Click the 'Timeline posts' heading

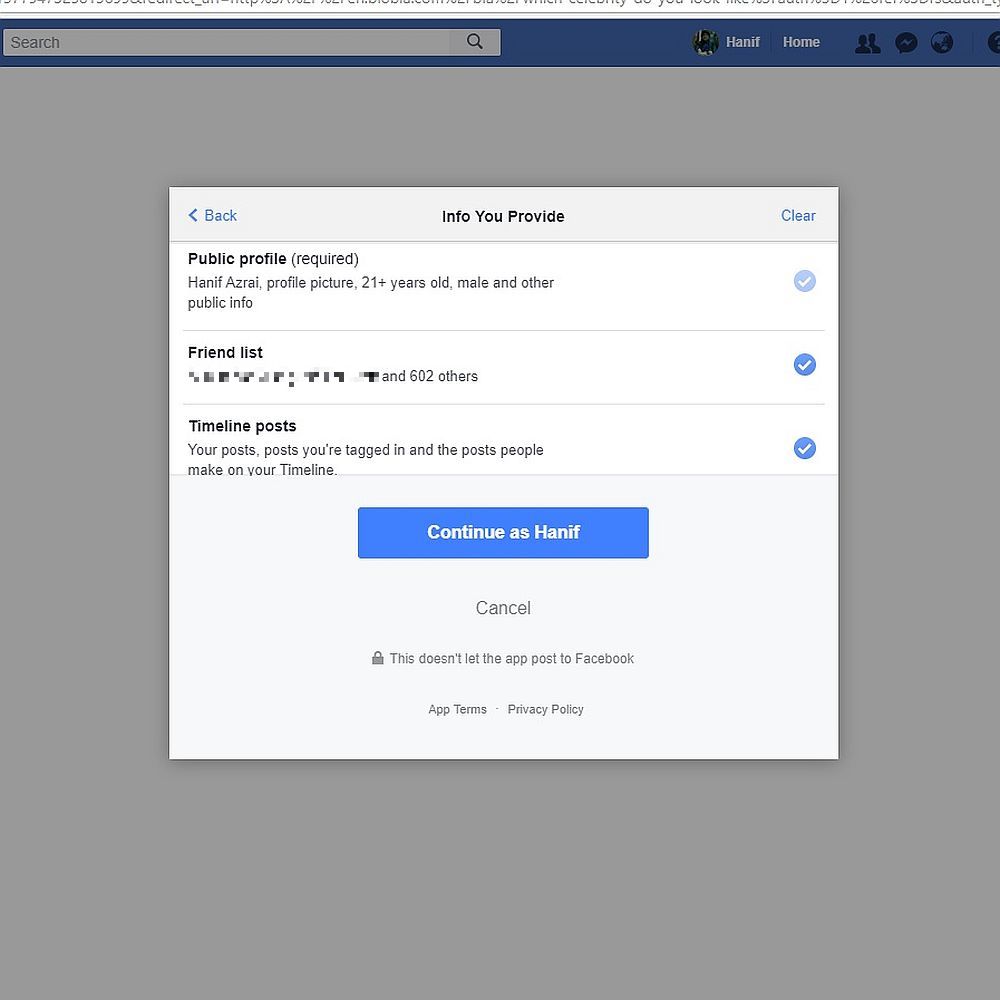pyautogui.click(x=242, y=426)
